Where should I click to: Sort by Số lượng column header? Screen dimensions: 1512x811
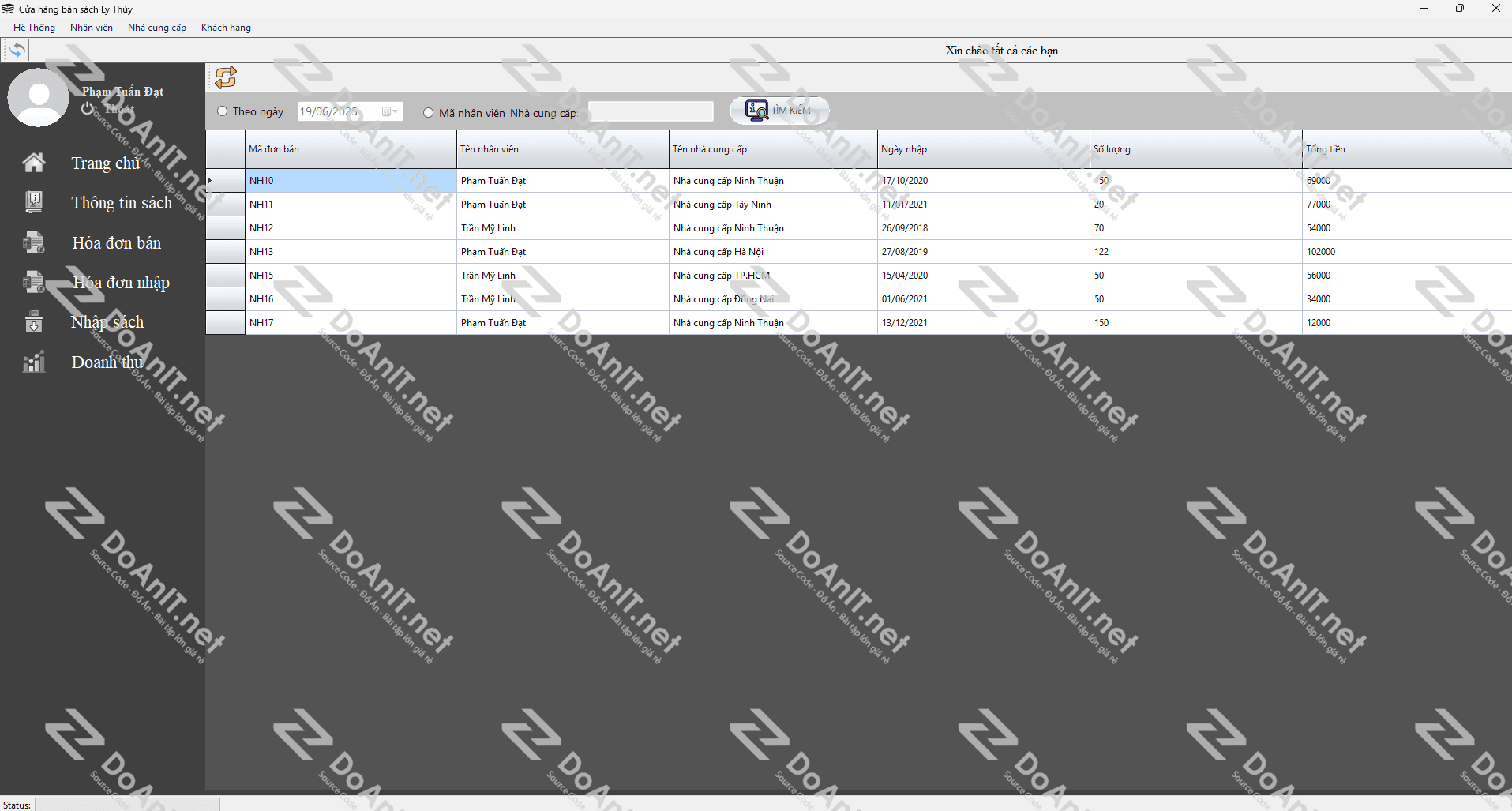tap(1196, 149)
